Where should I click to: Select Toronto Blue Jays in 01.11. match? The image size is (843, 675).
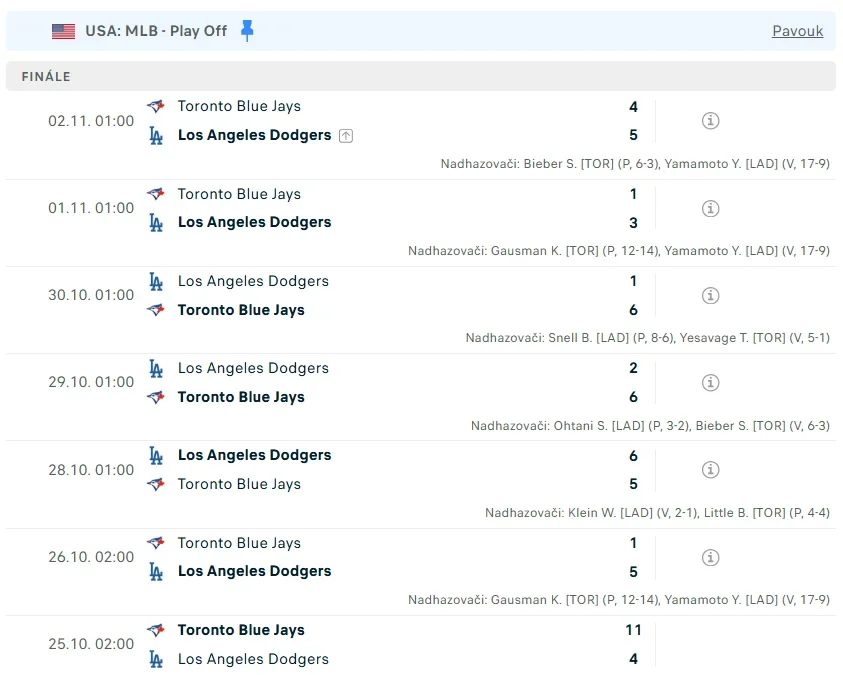tap(239, 194)
